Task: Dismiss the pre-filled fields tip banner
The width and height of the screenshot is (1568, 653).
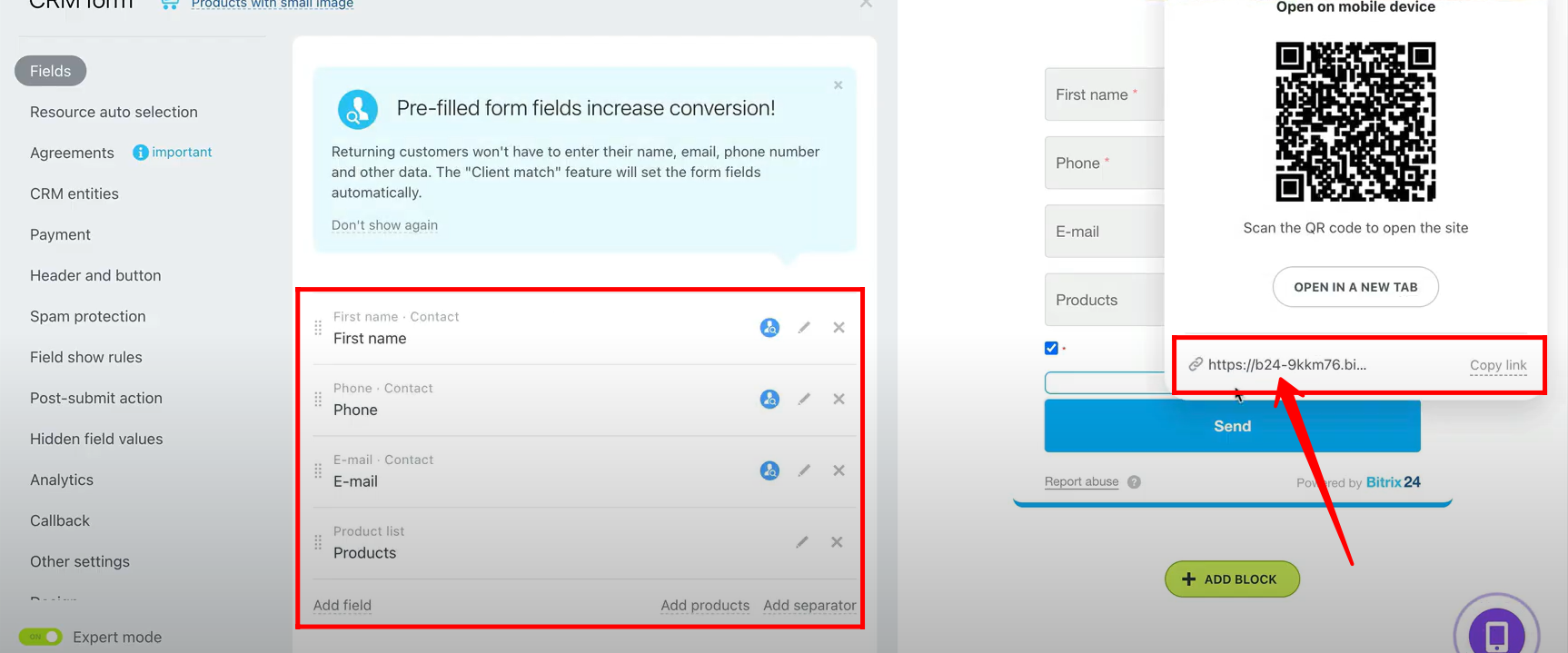Action: (x=838, y=85)
